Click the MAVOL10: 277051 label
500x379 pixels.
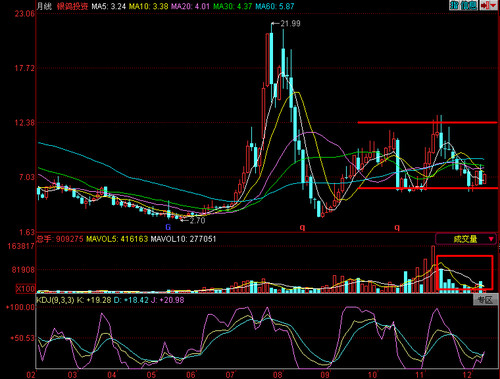click(x=183, y=239)
